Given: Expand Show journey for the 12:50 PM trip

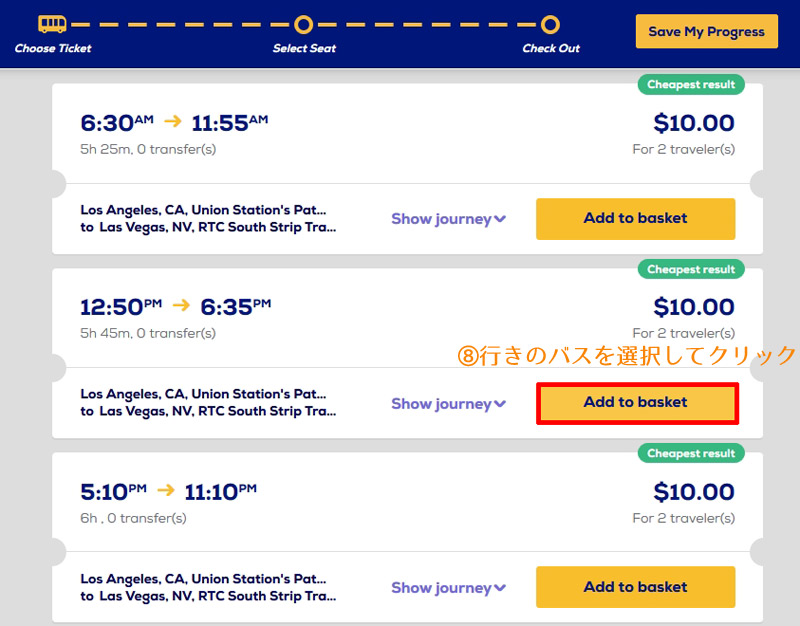Looking at the screenshot, I should (448, 404).
